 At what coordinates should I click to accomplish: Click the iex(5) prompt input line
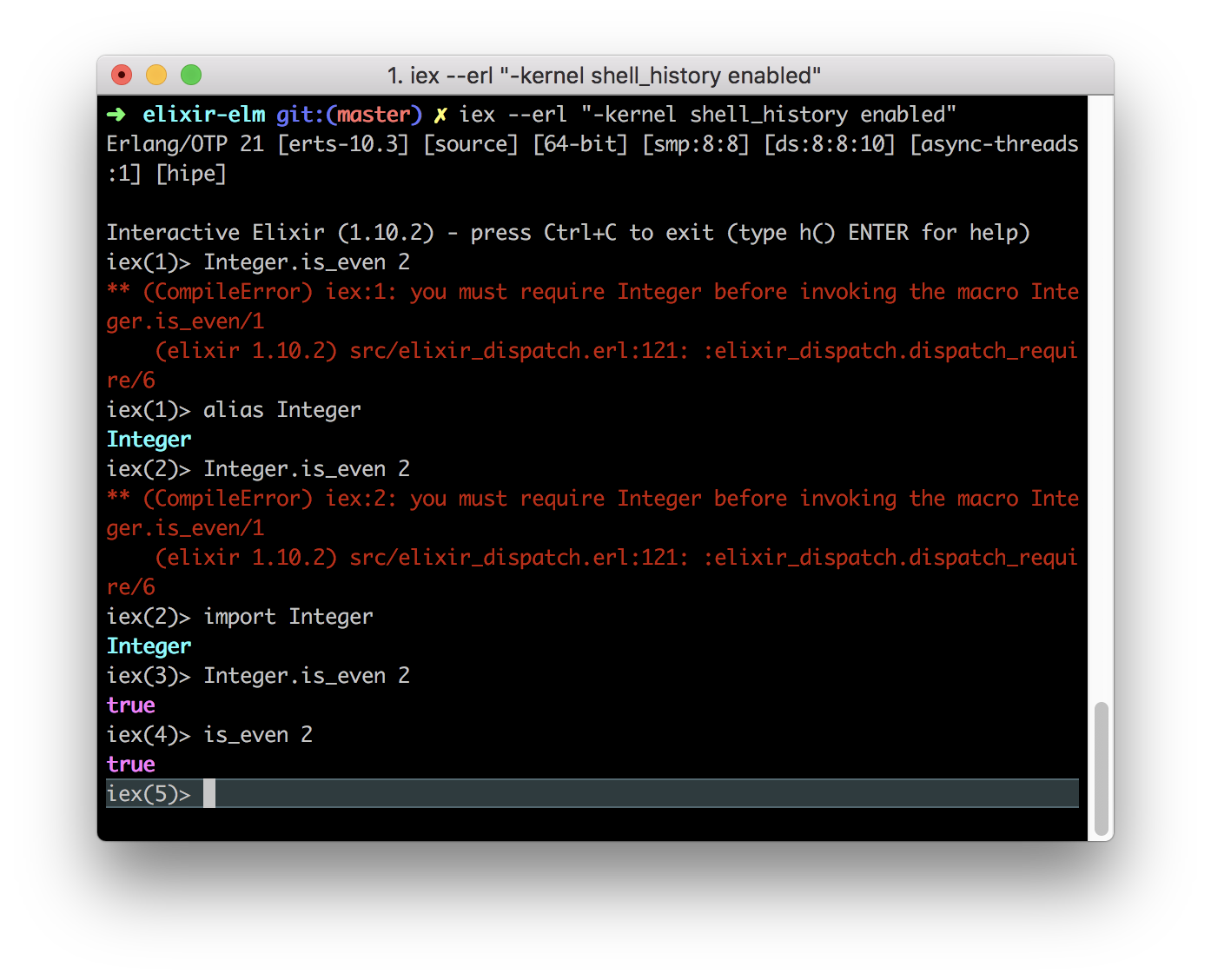point(149,793)
